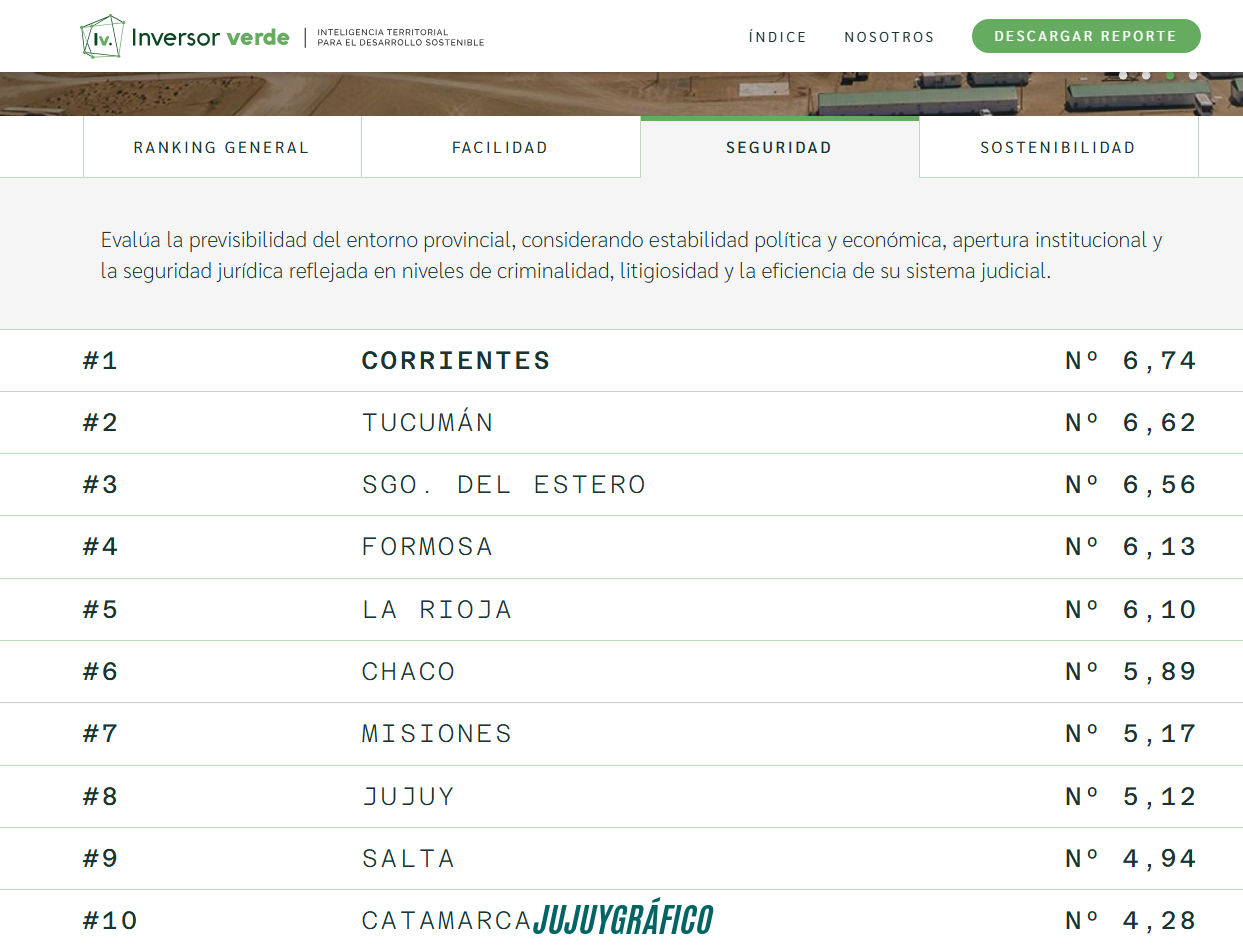
Task: Click the tagline 'Inteligencia territorial para el desarrollo sostenible'
Action: (400, 38)
